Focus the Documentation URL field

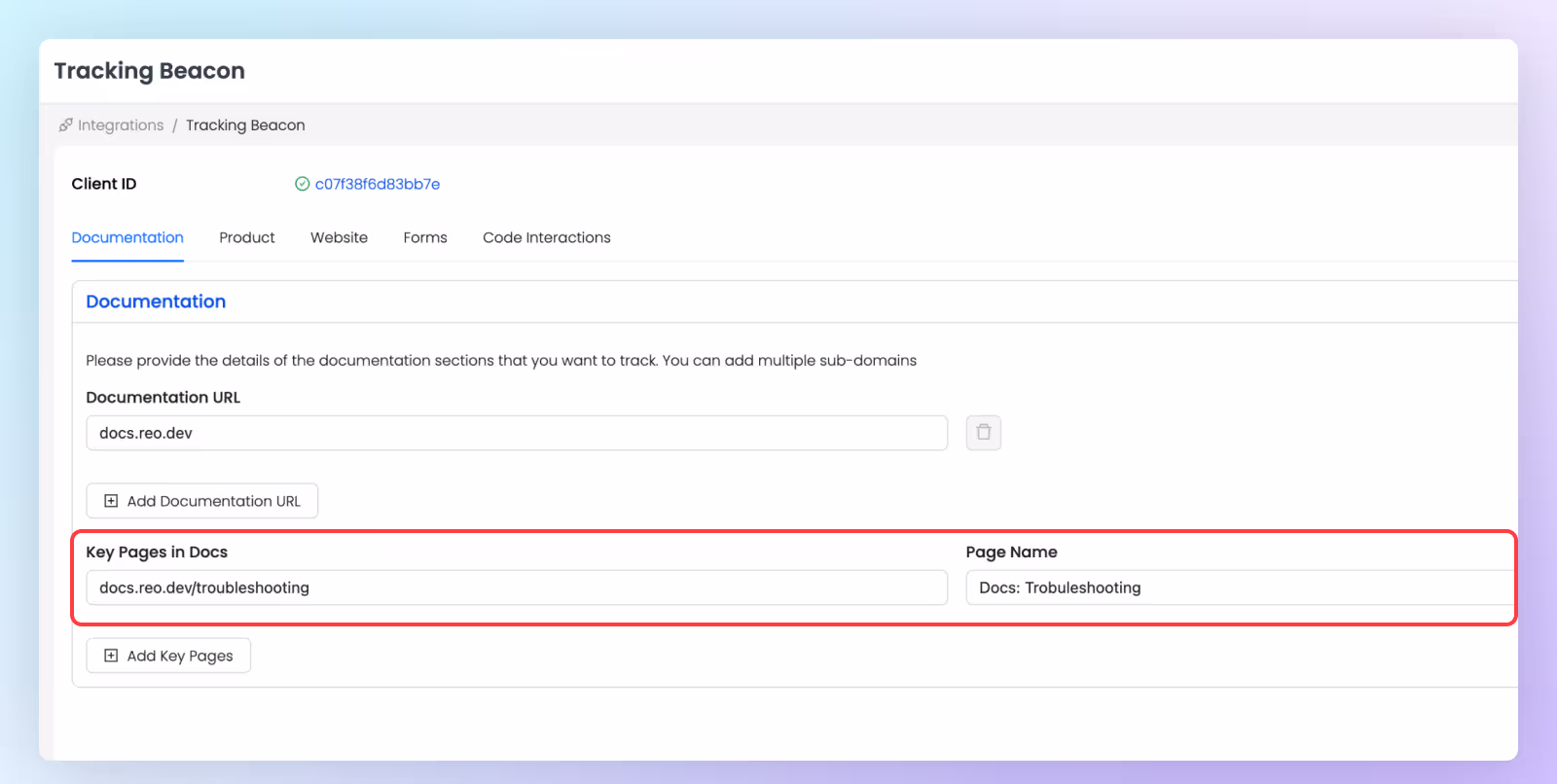click(x=517, y=433)
